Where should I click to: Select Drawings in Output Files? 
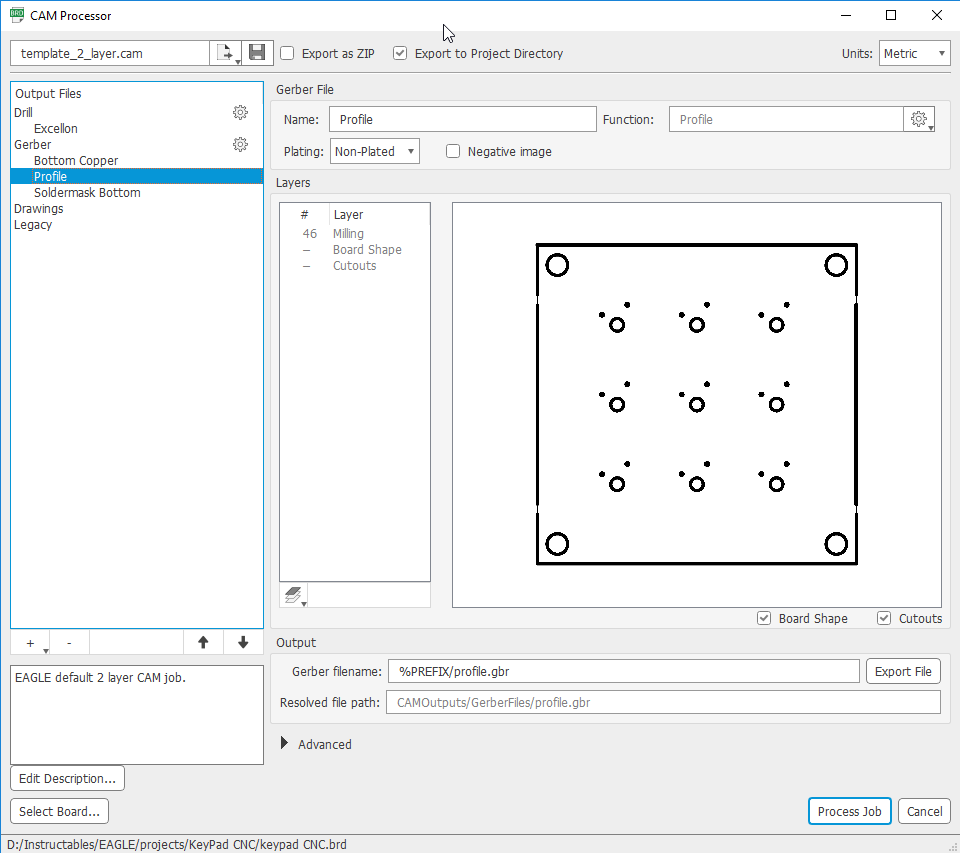point(39,208)
